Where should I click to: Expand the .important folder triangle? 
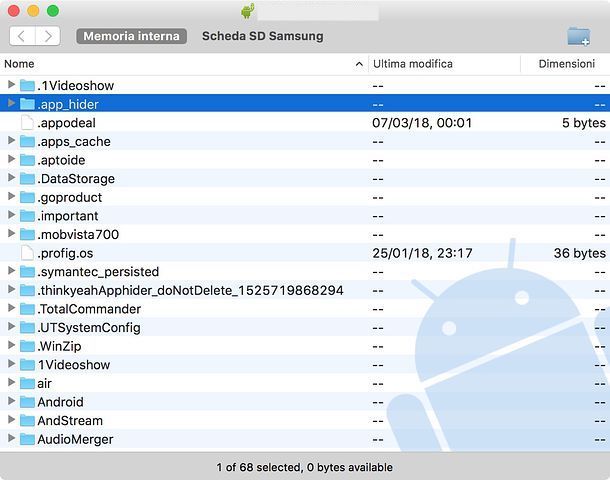pyautogui.click(x=11, y=215)
